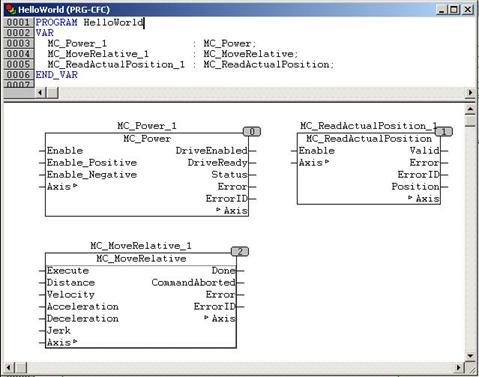
Task: Select Enable_Positive input pin
Action: pos(92,163)
